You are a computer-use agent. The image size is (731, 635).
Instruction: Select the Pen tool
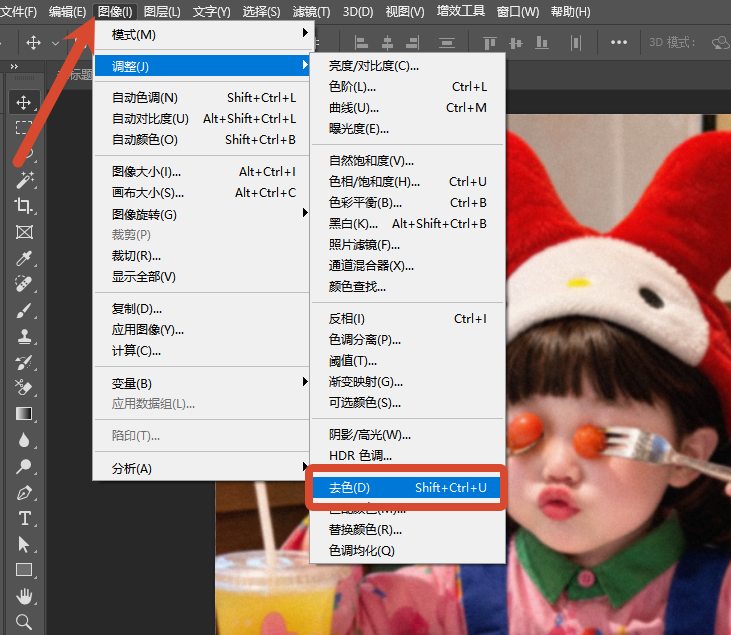[24, 492]
